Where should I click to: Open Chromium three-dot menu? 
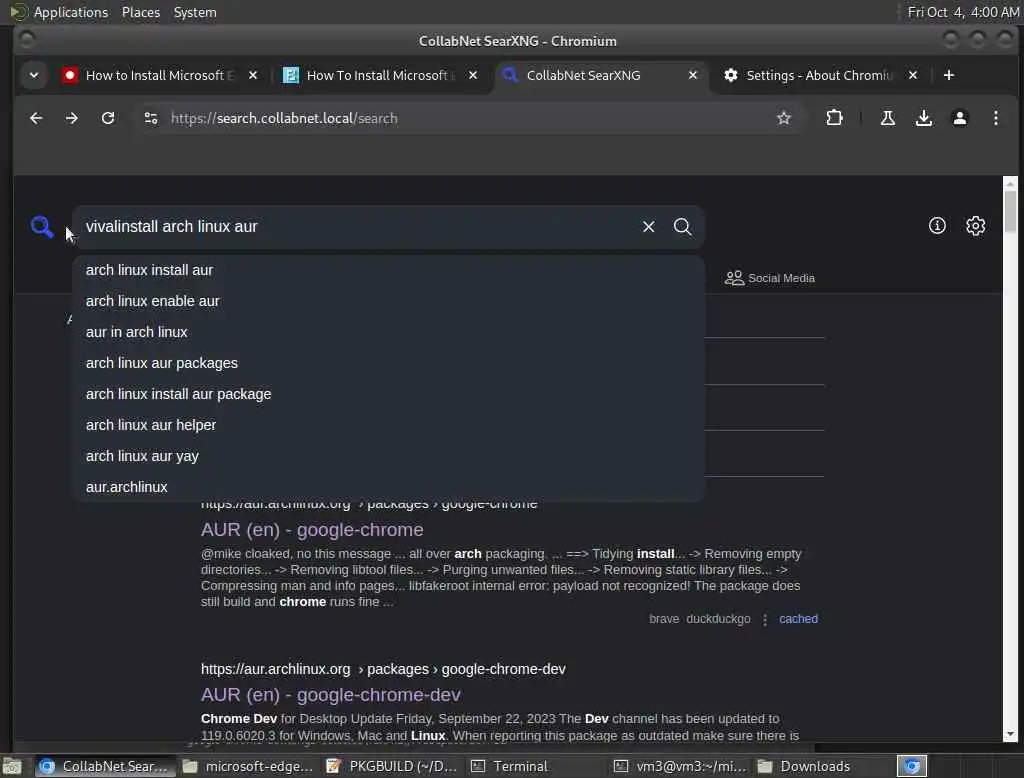[x=995, y=118]
